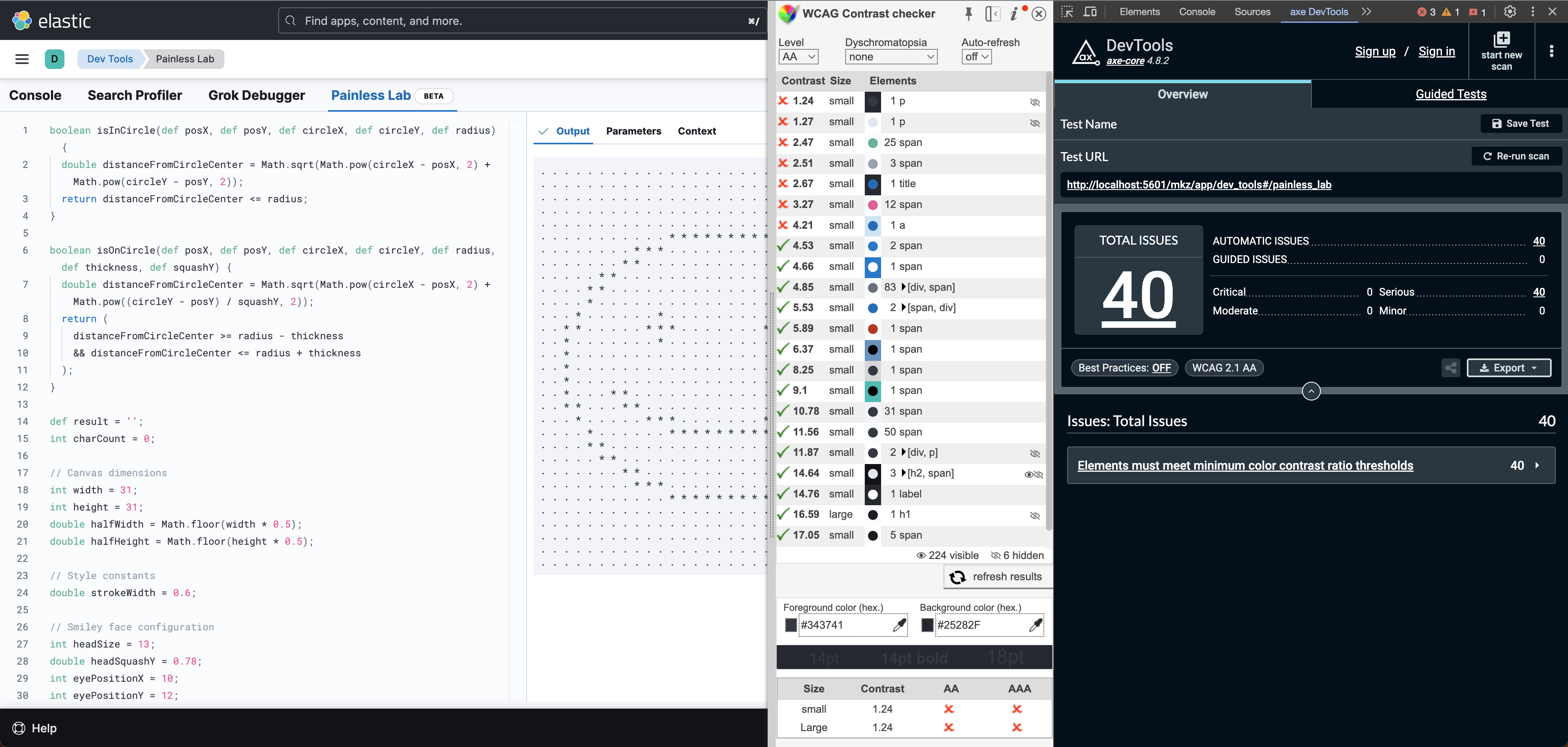
Task: Toggle visibility of the 16.59 h1 row
Action: [x=1034, y=516]
